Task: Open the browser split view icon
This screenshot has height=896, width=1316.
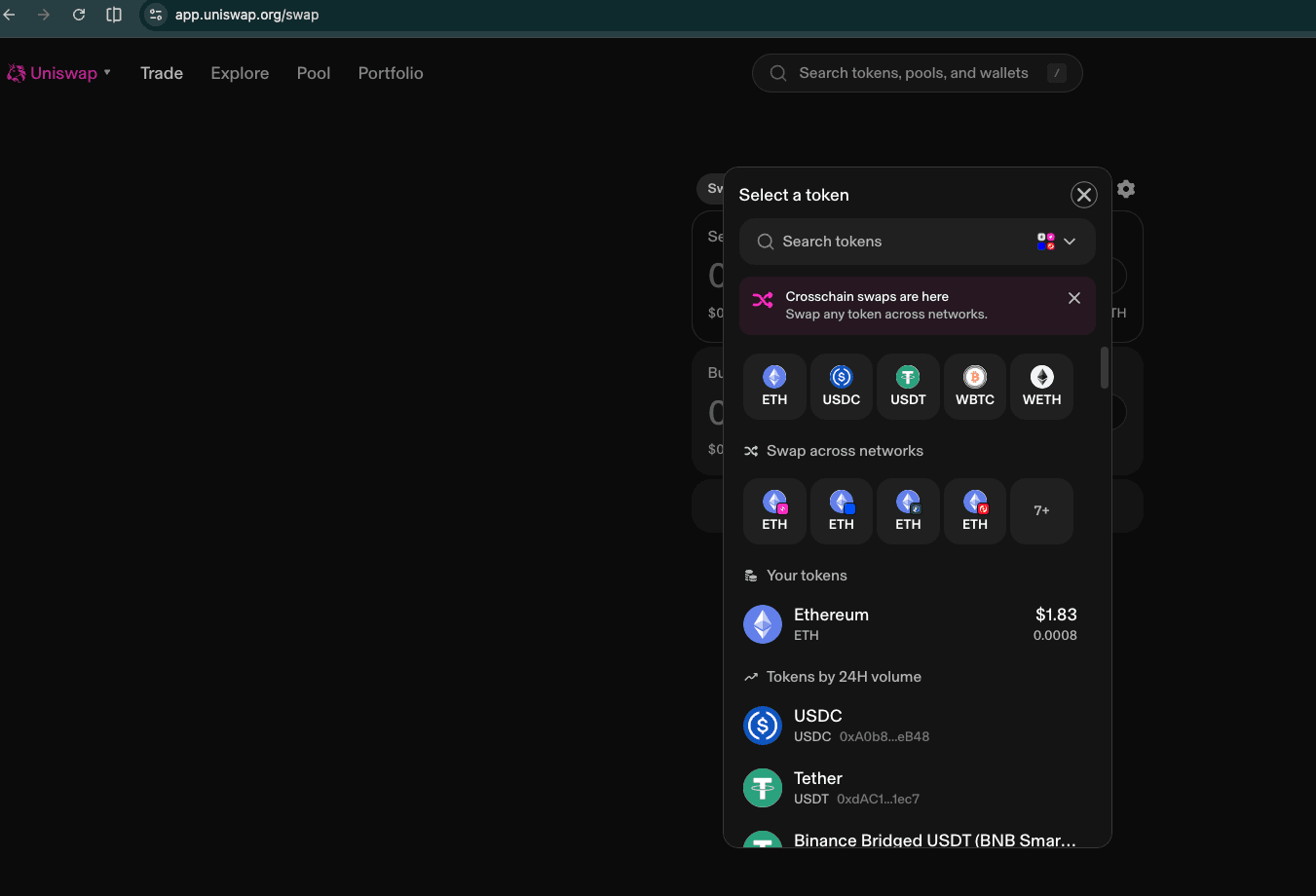Action: coord(114,15)
